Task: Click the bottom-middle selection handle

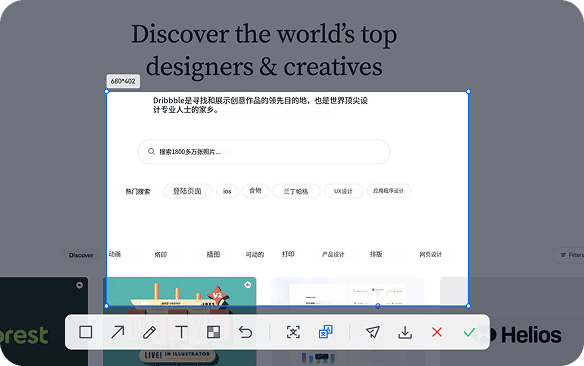Action: [378, 306]
